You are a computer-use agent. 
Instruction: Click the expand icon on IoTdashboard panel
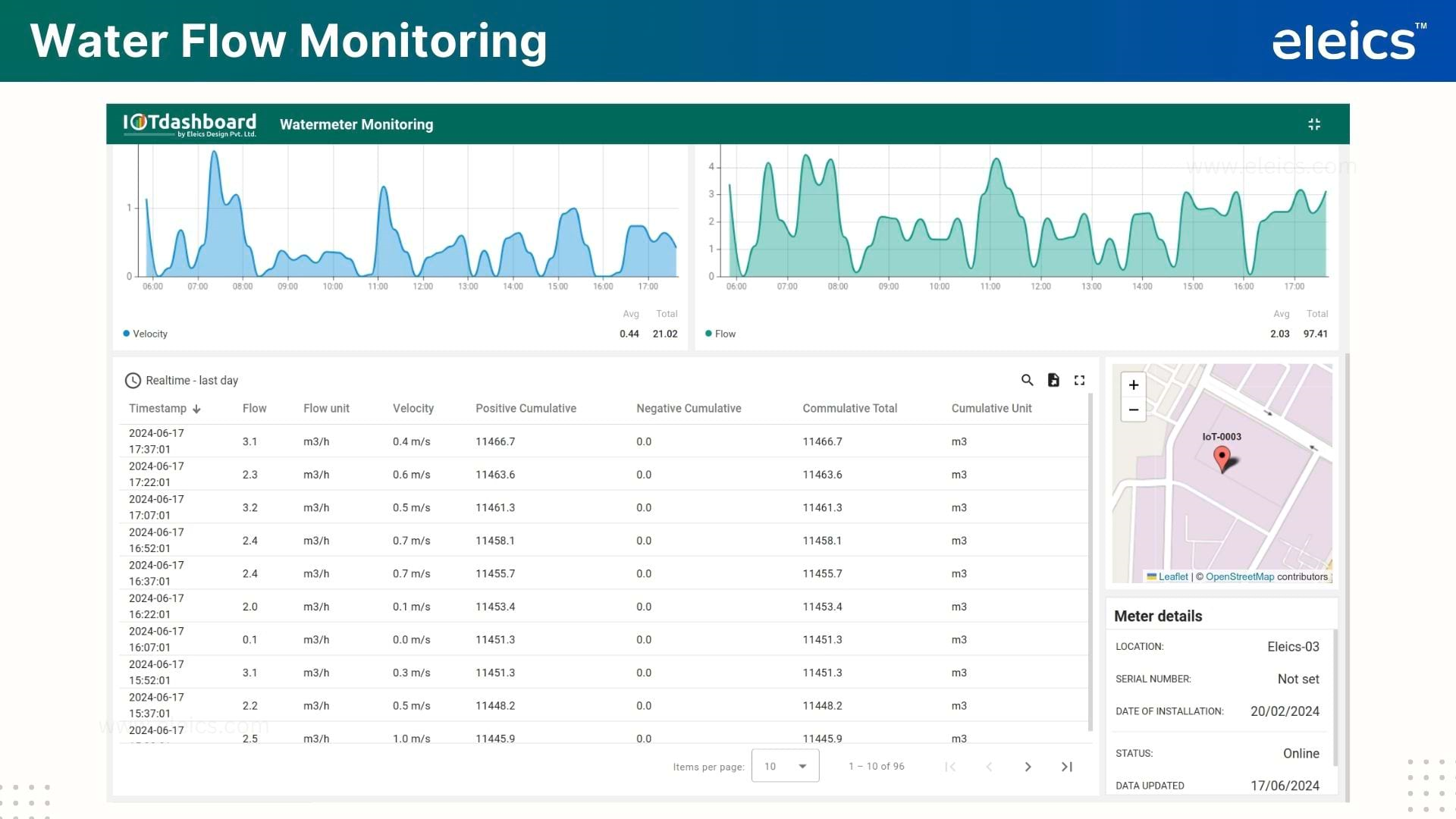1314,124
